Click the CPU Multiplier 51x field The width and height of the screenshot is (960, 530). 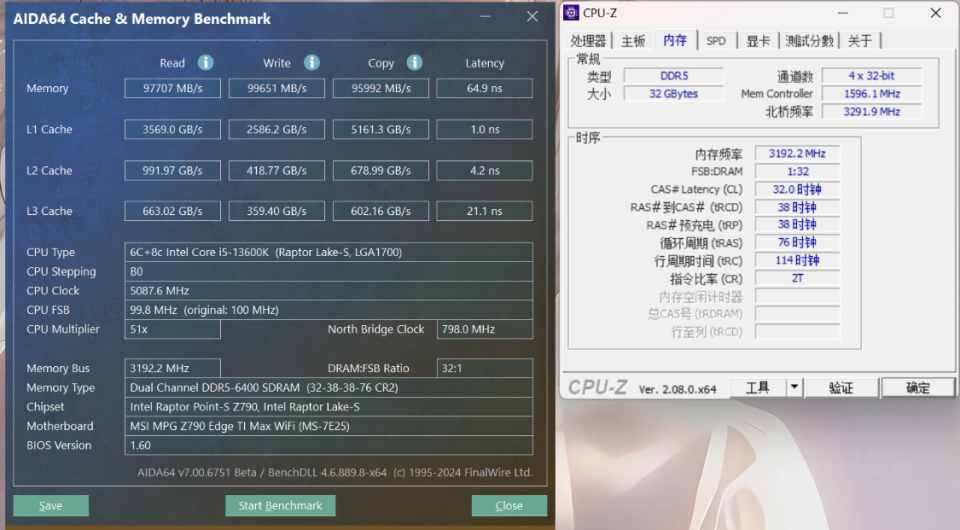point(173,329)
